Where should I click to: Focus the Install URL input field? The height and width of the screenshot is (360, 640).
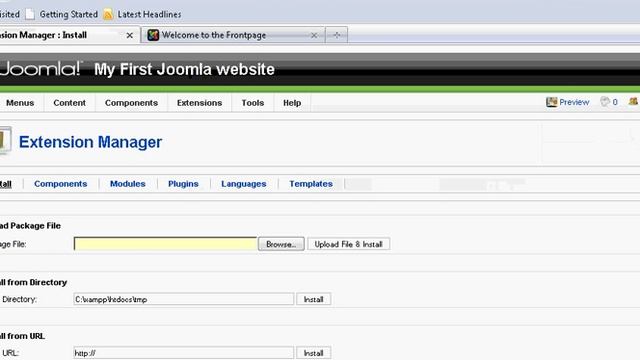pyautogui.click(x=184, y=353)
